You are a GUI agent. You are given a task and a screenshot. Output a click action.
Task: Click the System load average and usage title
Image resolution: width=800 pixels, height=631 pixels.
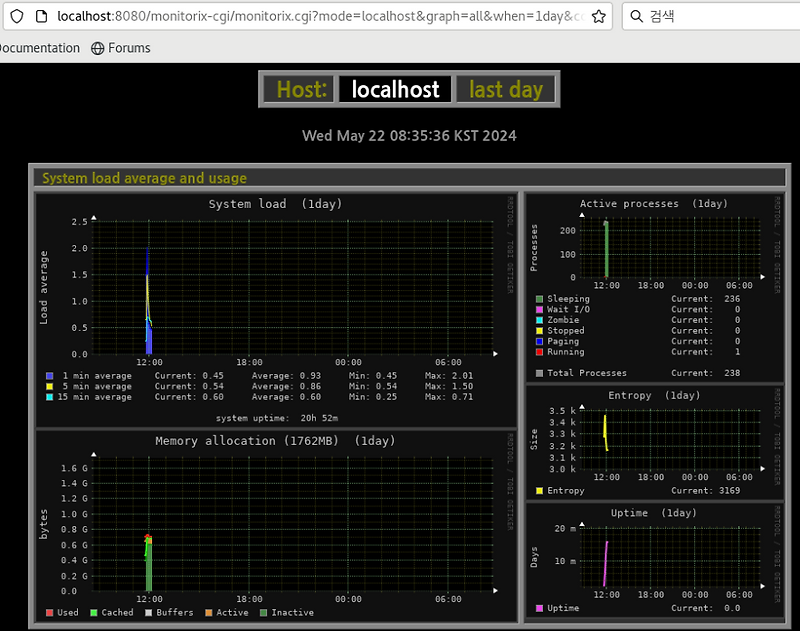[x=144, y=178]
